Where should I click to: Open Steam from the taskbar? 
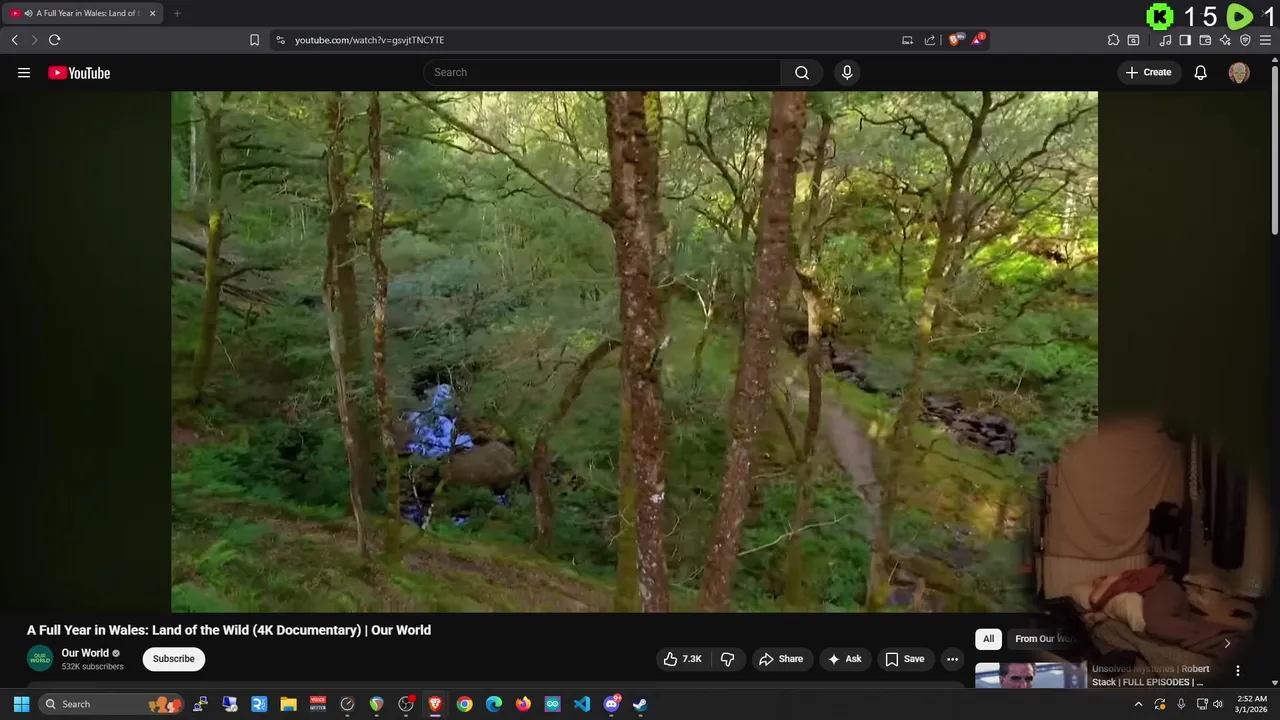[x=640, y=704]
